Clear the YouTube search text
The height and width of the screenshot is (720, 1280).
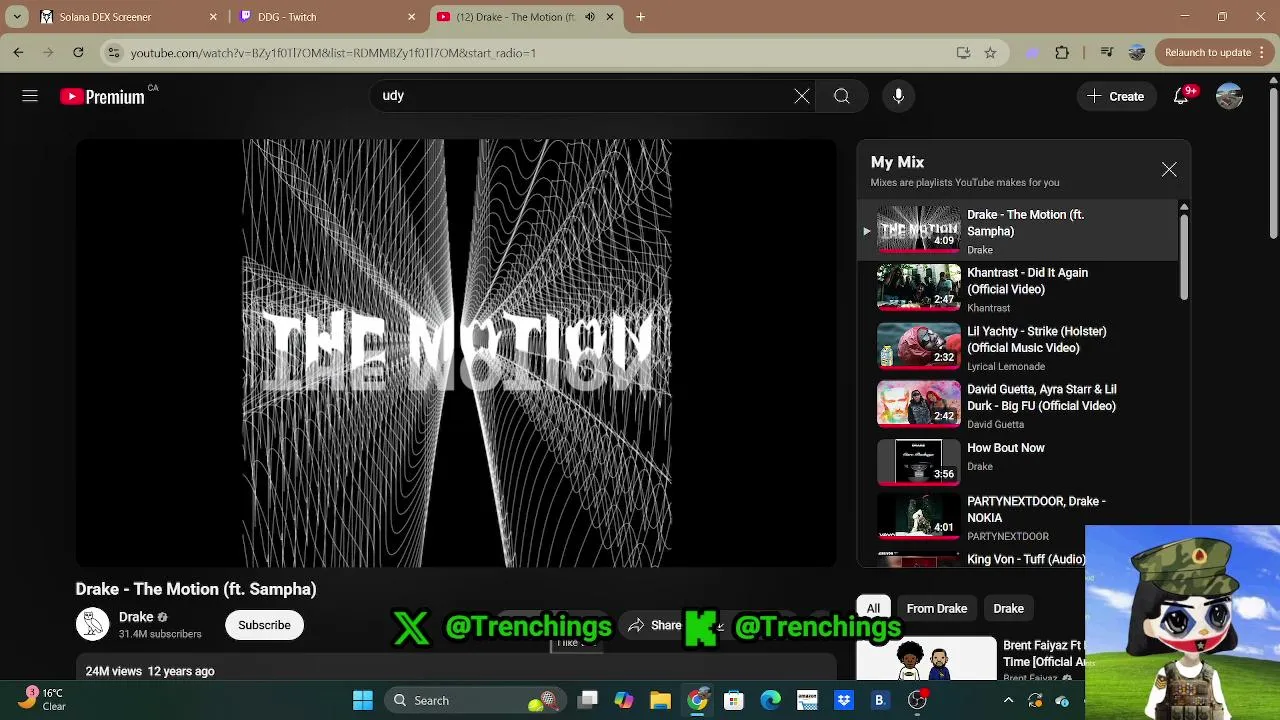tap(802, 96)
